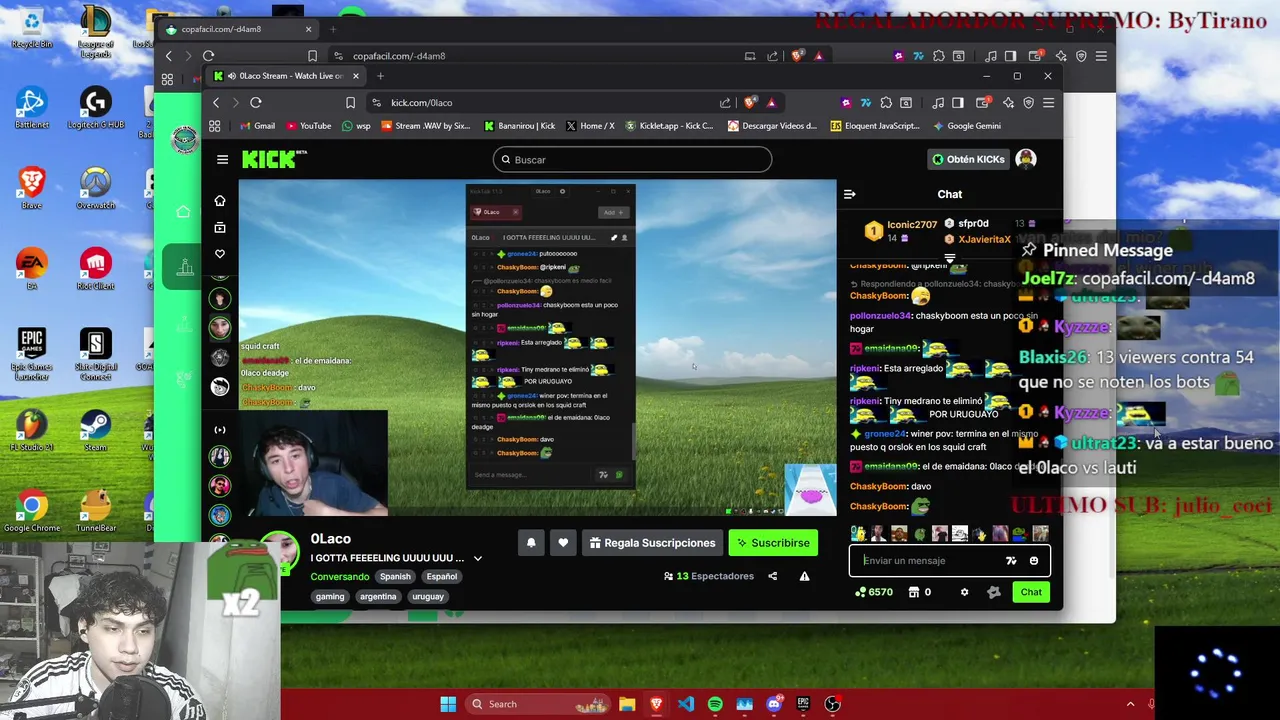The height and width of the screenshot is (720, 1280).
Task: Expand chat leaderboard arrow
Action: [x=950, y=259]
